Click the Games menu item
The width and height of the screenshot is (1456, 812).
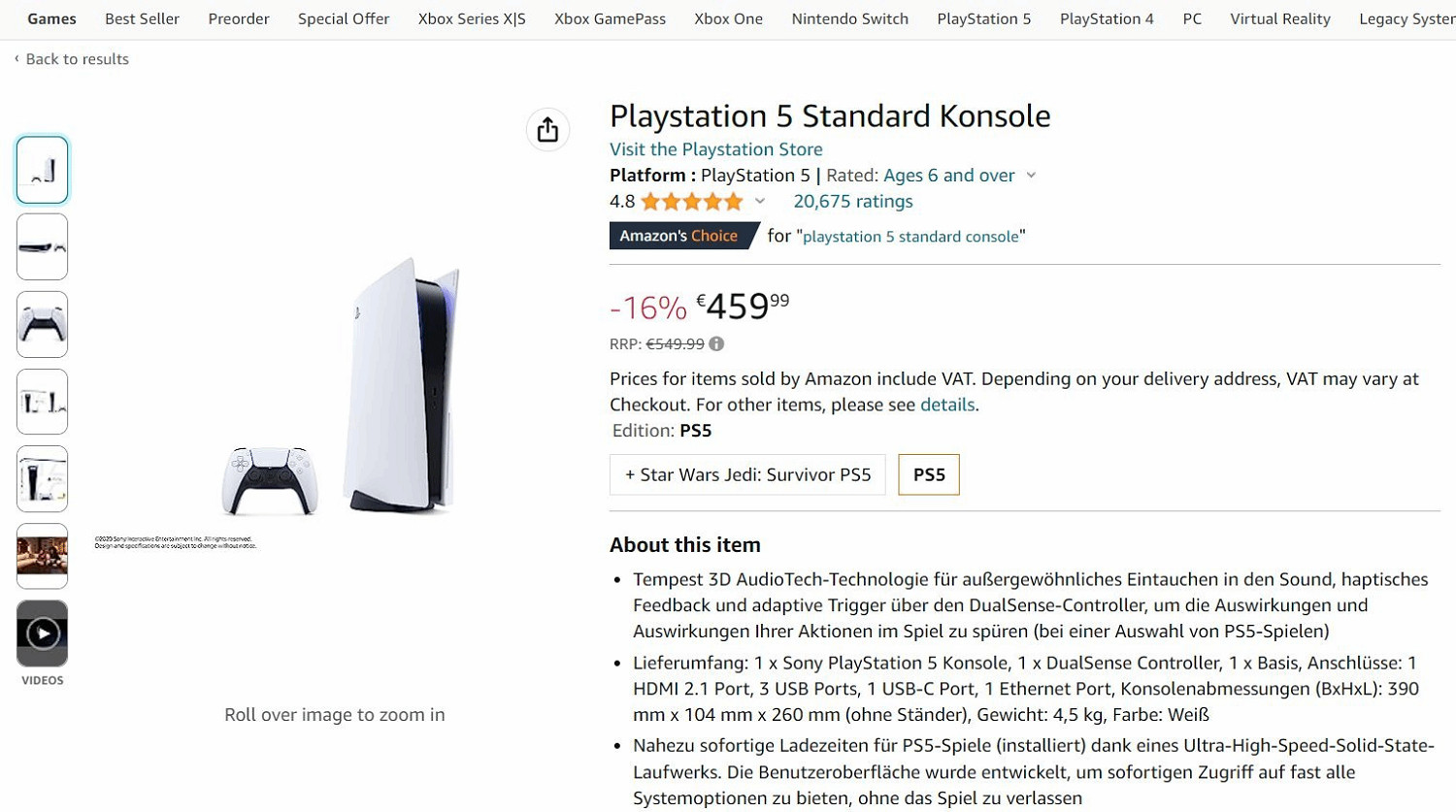(x=50, y=18)
